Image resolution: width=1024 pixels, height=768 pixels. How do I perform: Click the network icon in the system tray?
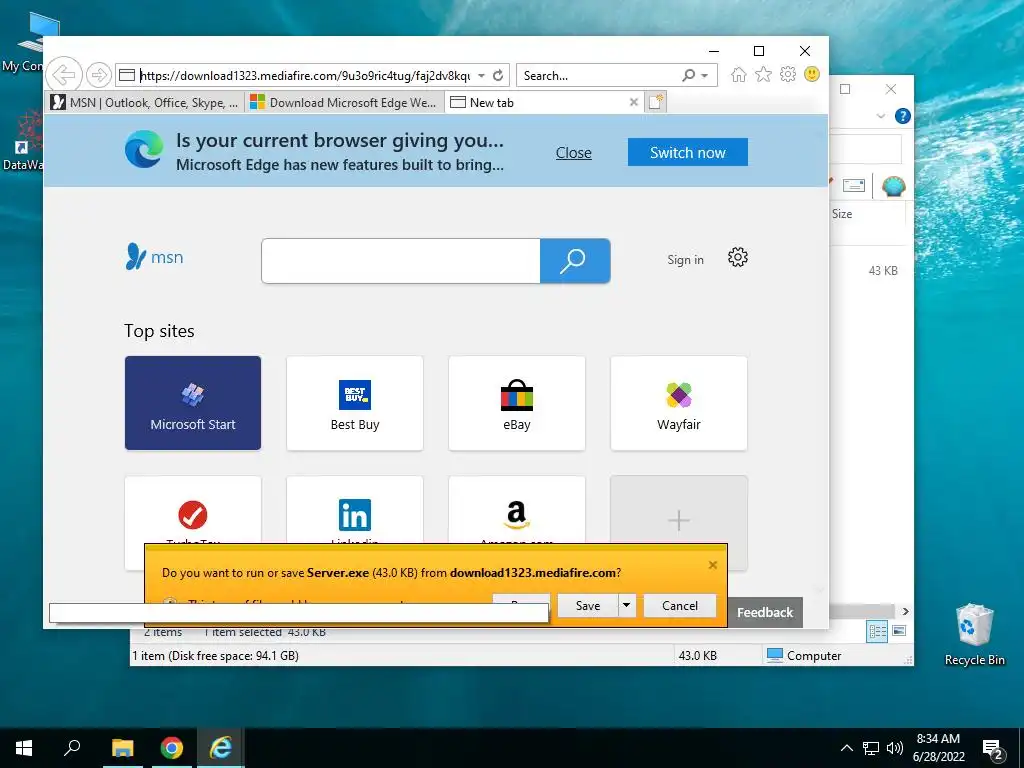[871, 748]
